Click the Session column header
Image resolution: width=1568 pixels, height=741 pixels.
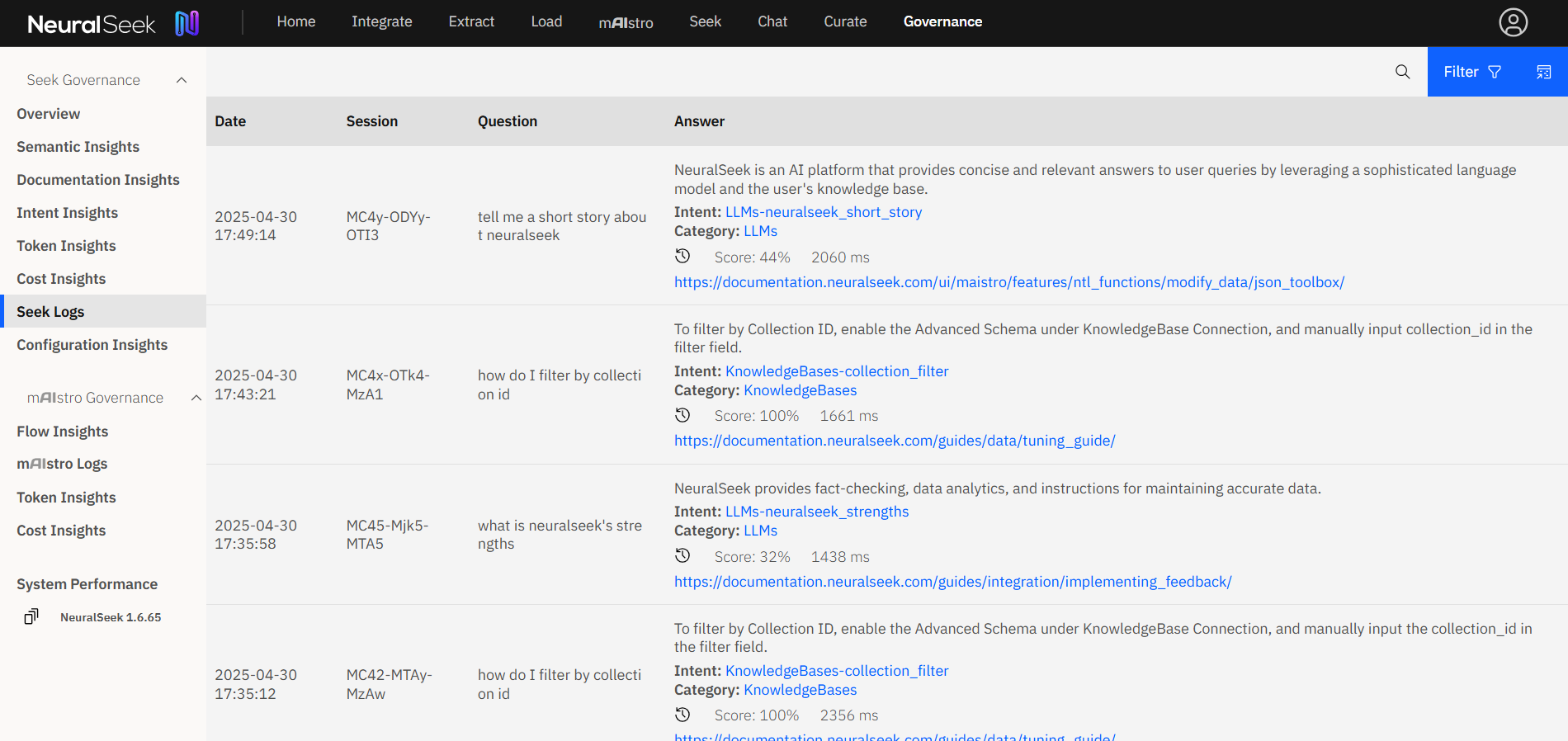click(372, 121)
